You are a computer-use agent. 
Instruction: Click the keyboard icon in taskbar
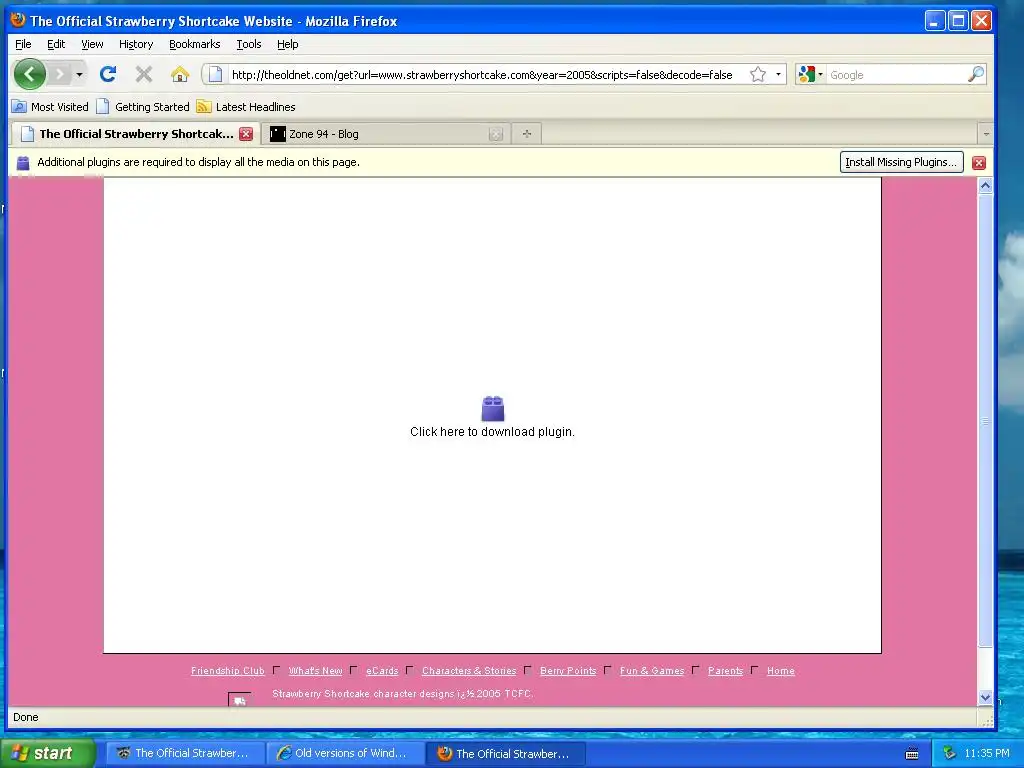coord(912,754)
